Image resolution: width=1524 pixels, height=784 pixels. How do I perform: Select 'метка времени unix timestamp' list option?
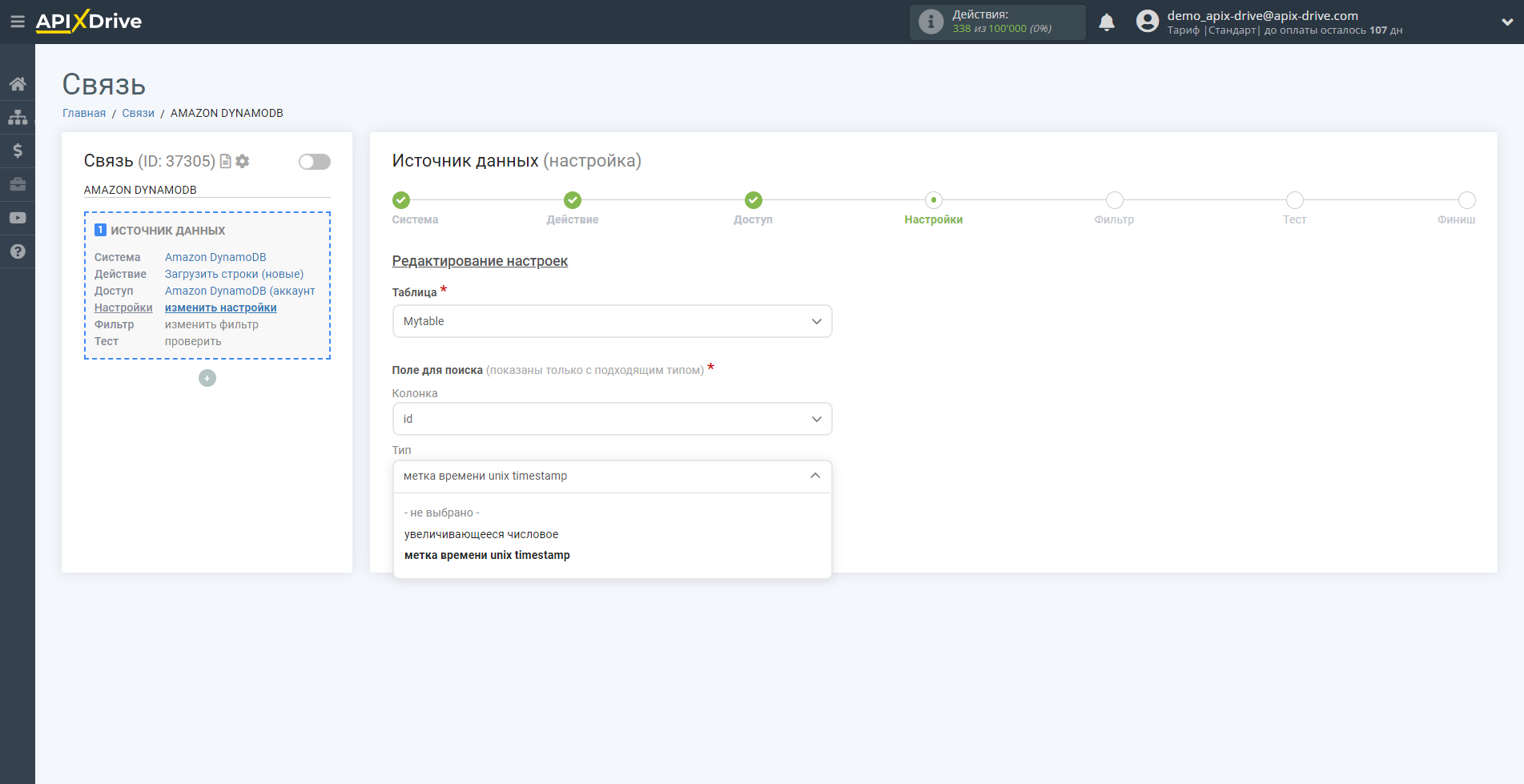coord(487,555)
